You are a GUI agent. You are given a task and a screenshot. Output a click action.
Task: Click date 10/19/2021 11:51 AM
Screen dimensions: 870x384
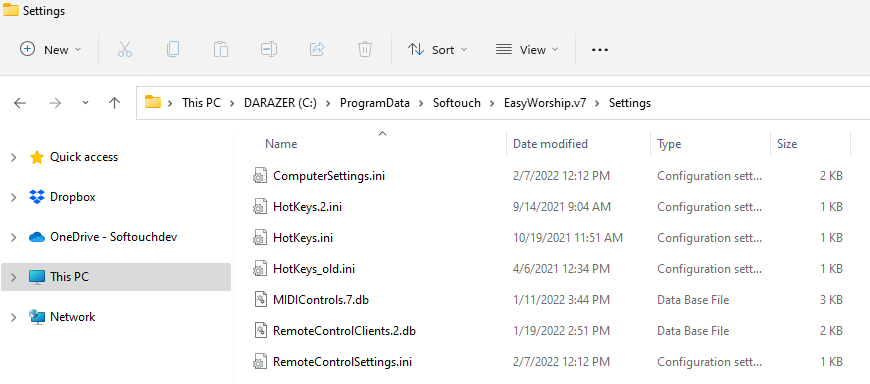(568, 238)
